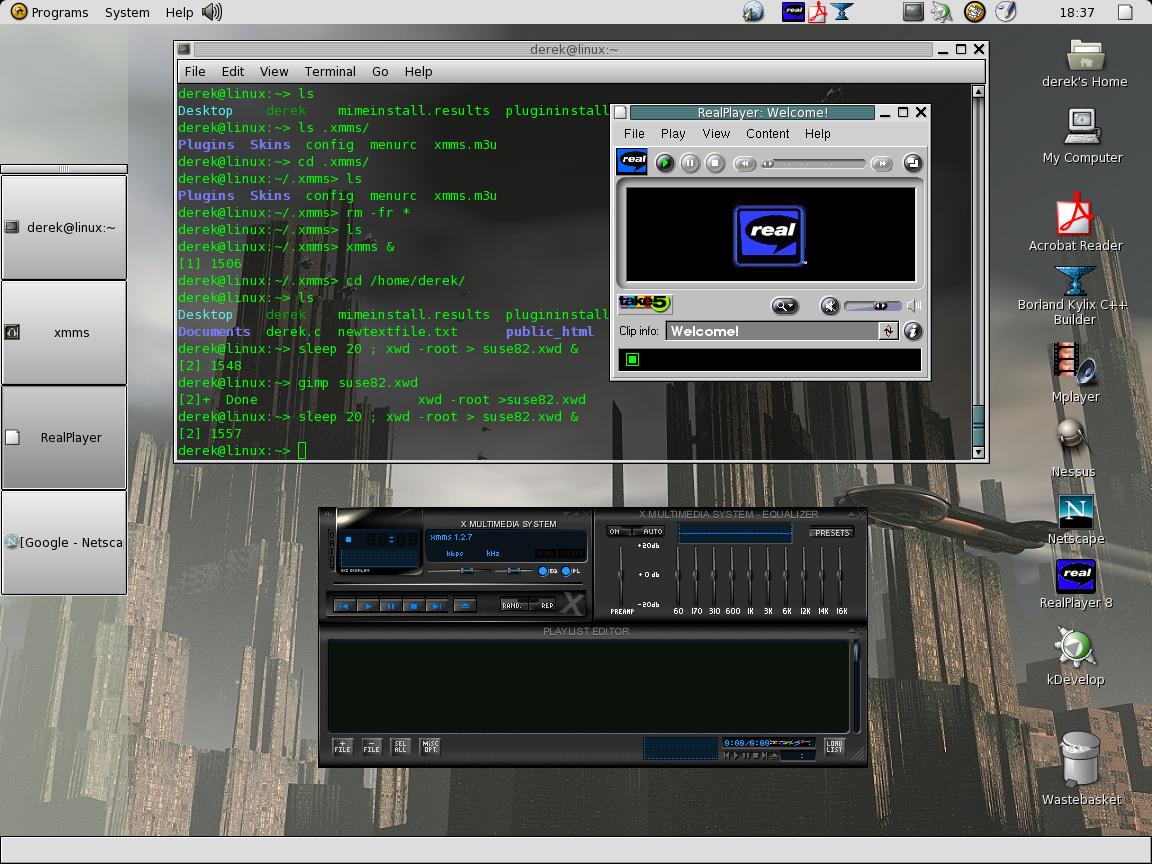This screenshot has height=864, width=1152.
Task: Open the terminal's Terminal menu
Action: tap(330, 71)
